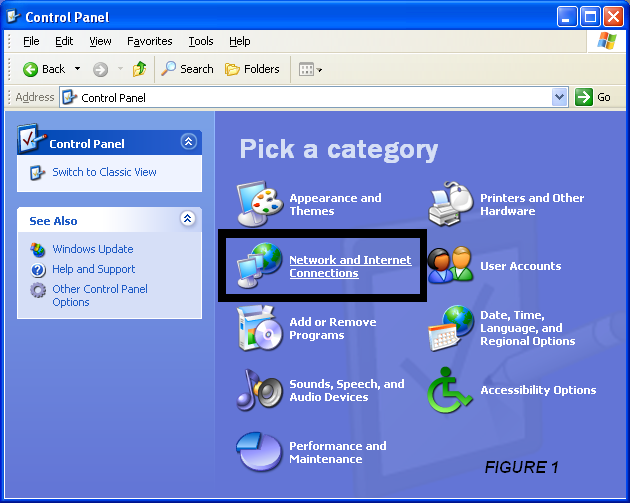Click the Accessibility Options text link
Image resolution: width=630 pixels, height=503 pixels.
pyautogui.click(x=538, y=390)
